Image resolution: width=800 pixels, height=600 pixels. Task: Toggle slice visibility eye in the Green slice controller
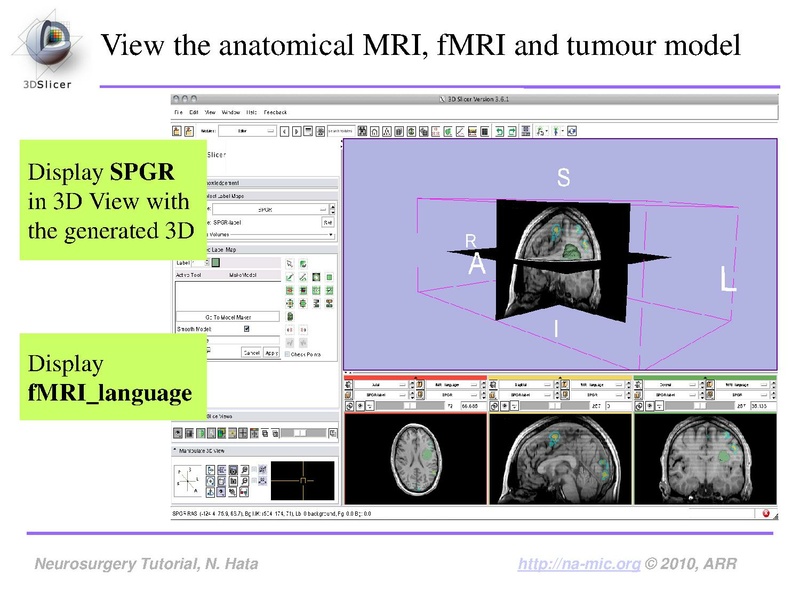pos(649,406)
